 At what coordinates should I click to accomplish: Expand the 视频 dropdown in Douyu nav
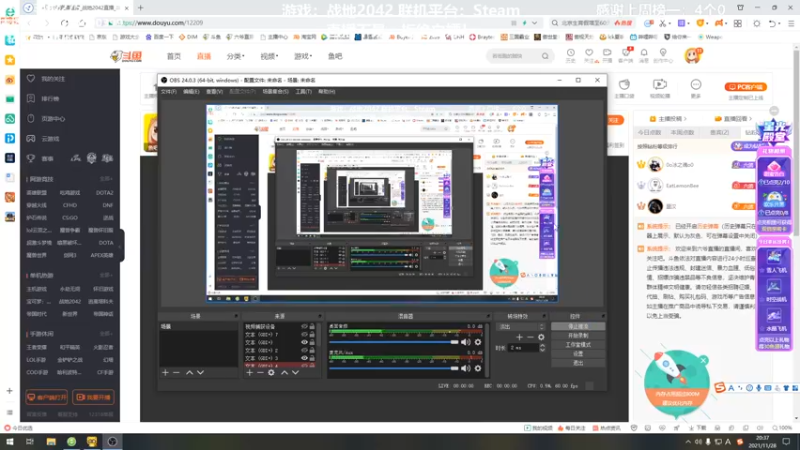pyautogui.click(x=269, y=56)
